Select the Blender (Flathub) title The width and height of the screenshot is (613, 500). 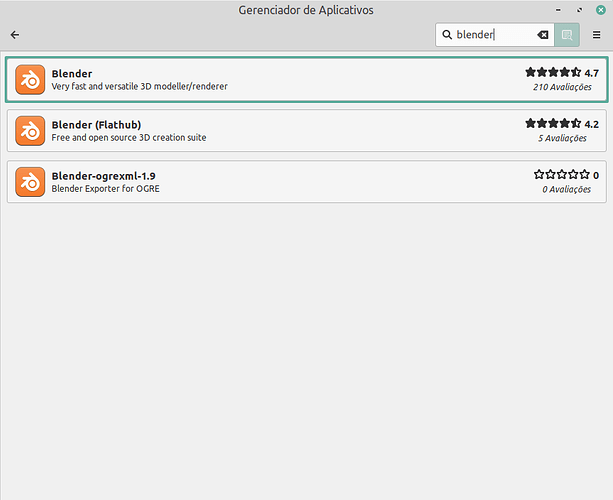(x=96, y=125)
